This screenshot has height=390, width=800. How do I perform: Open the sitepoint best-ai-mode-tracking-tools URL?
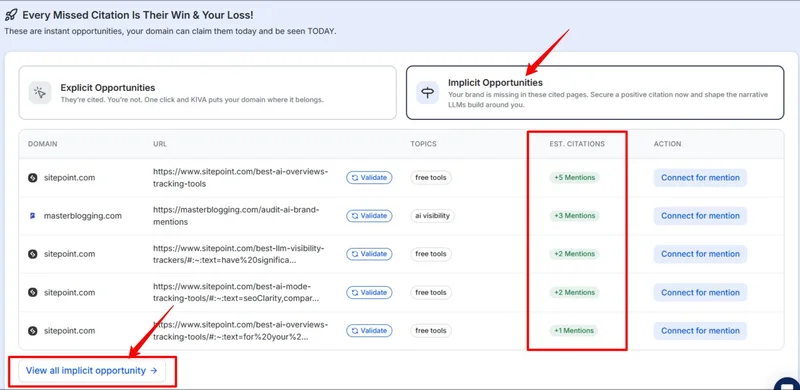pos(236,292)
